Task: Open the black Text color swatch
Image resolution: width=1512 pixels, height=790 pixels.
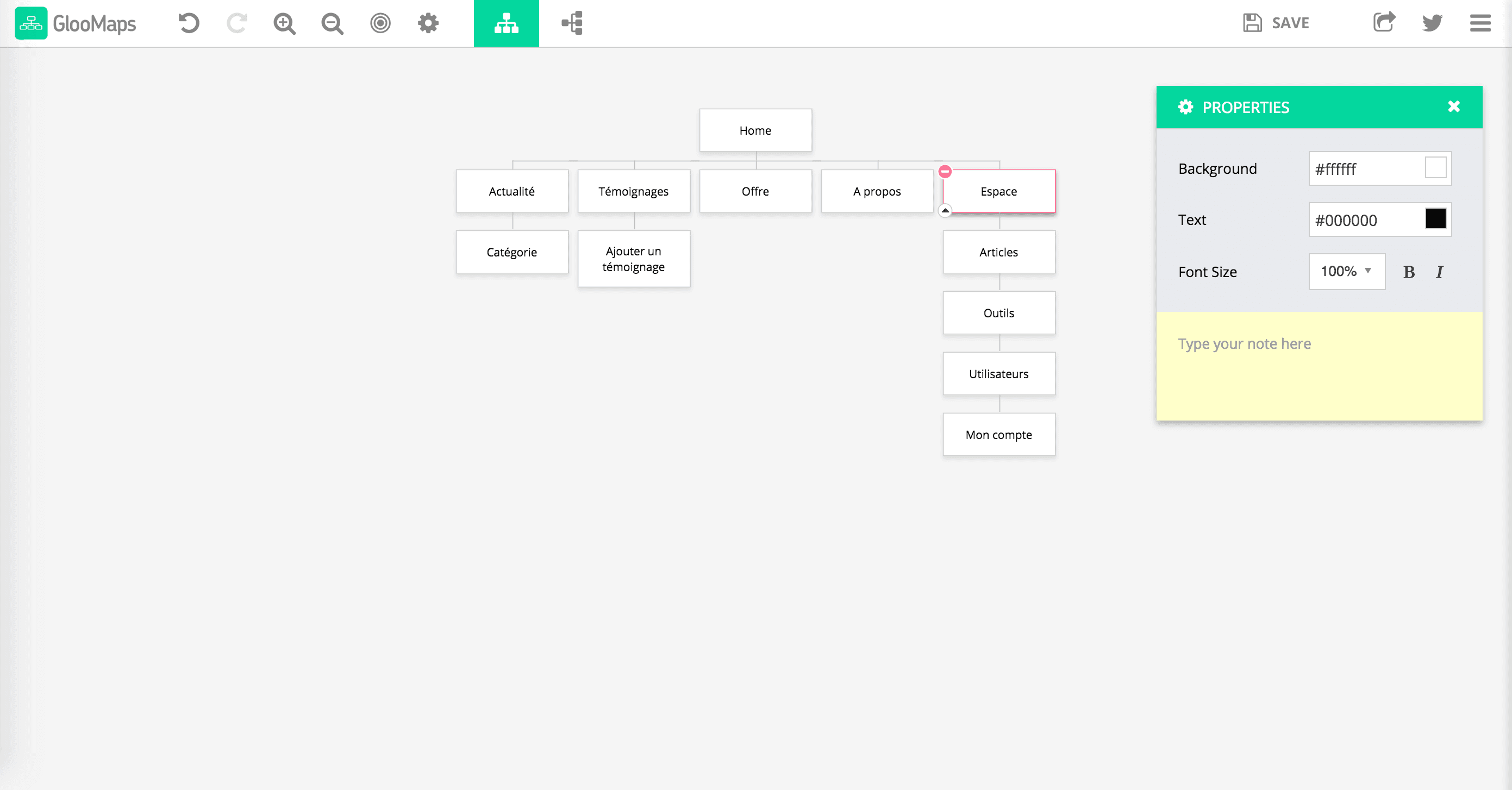Action: click(x=1436, y=219)
